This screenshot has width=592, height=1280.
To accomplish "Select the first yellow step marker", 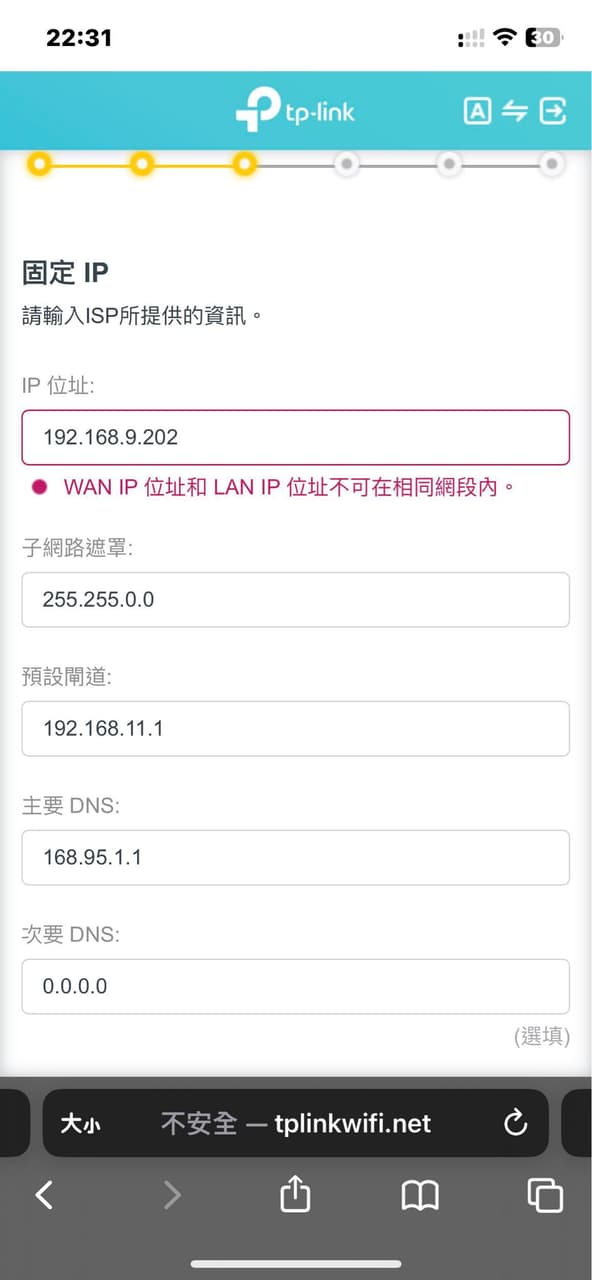I will [x=40, y=164].
